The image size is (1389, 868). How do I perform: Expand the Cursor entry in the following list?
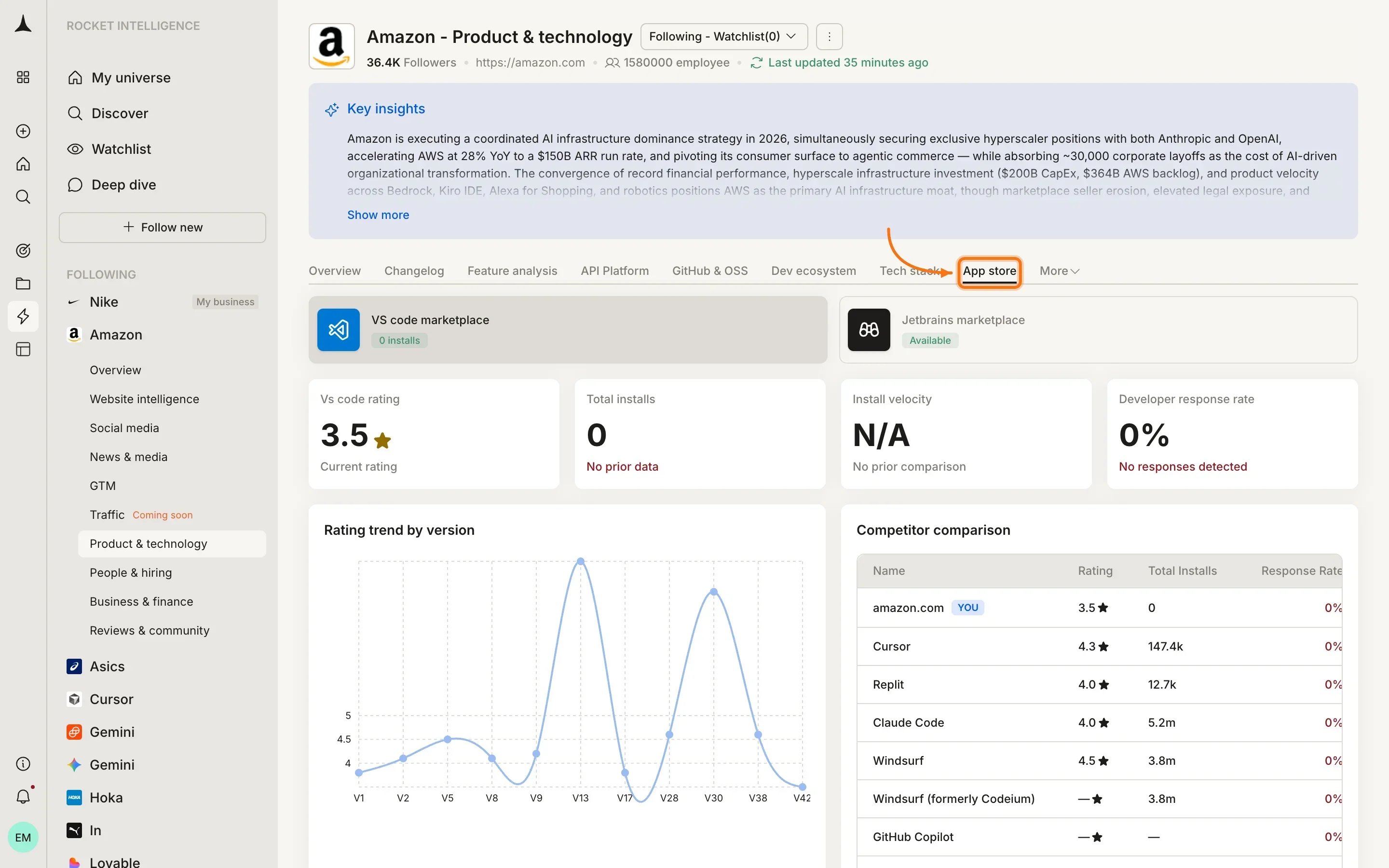pyautogui.click(x=111, y=699)
